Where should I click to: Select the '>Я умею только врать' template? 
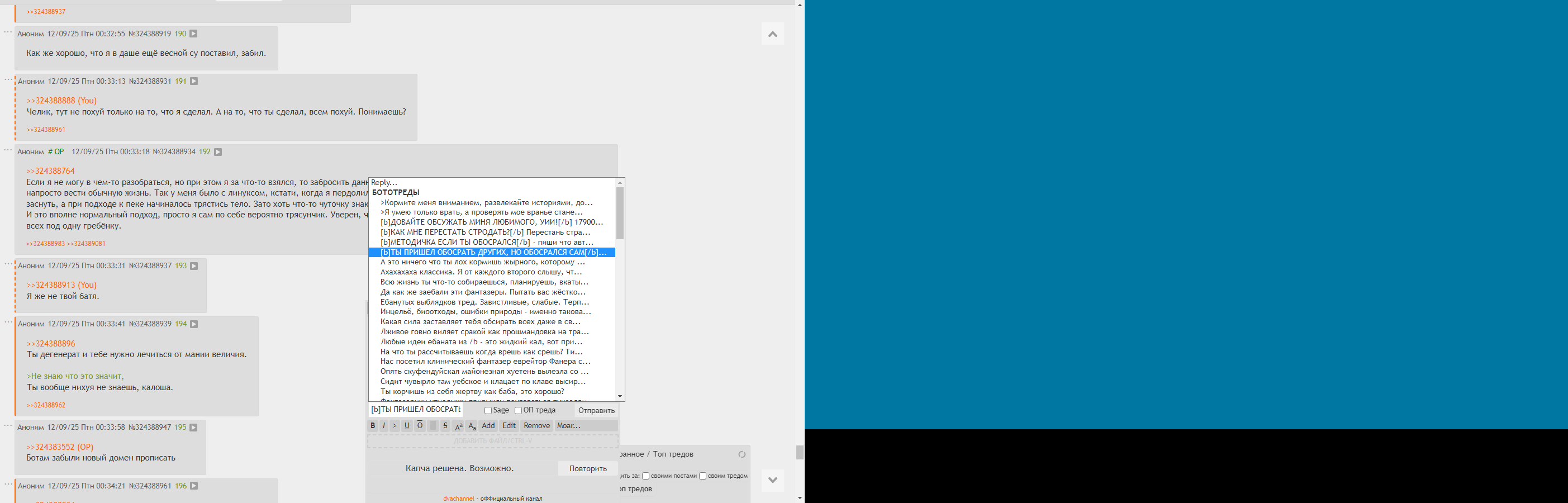pyautogui.click(x=492, y=212)
